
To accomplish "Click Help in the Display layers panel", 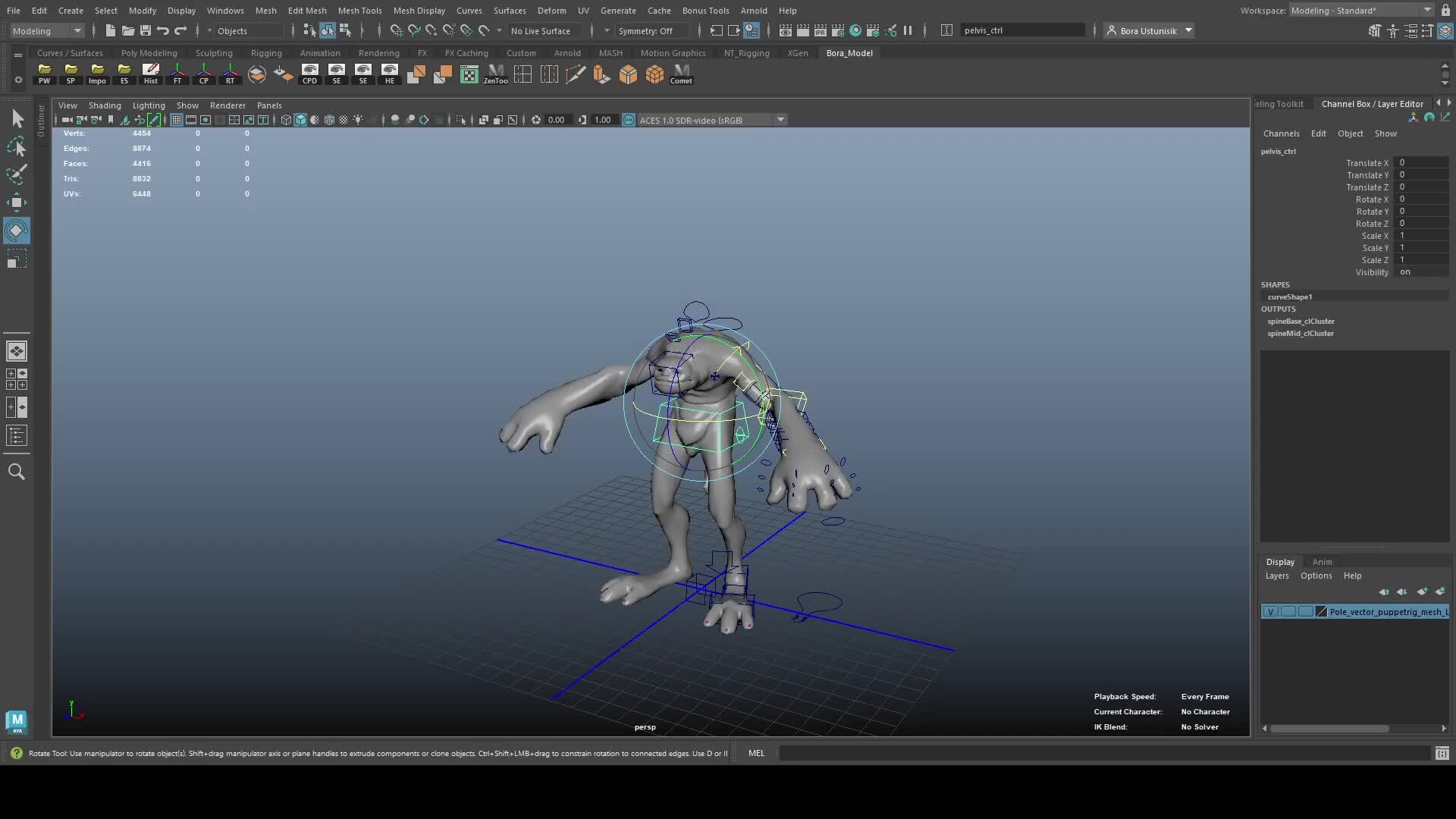I will [1353, 576].
